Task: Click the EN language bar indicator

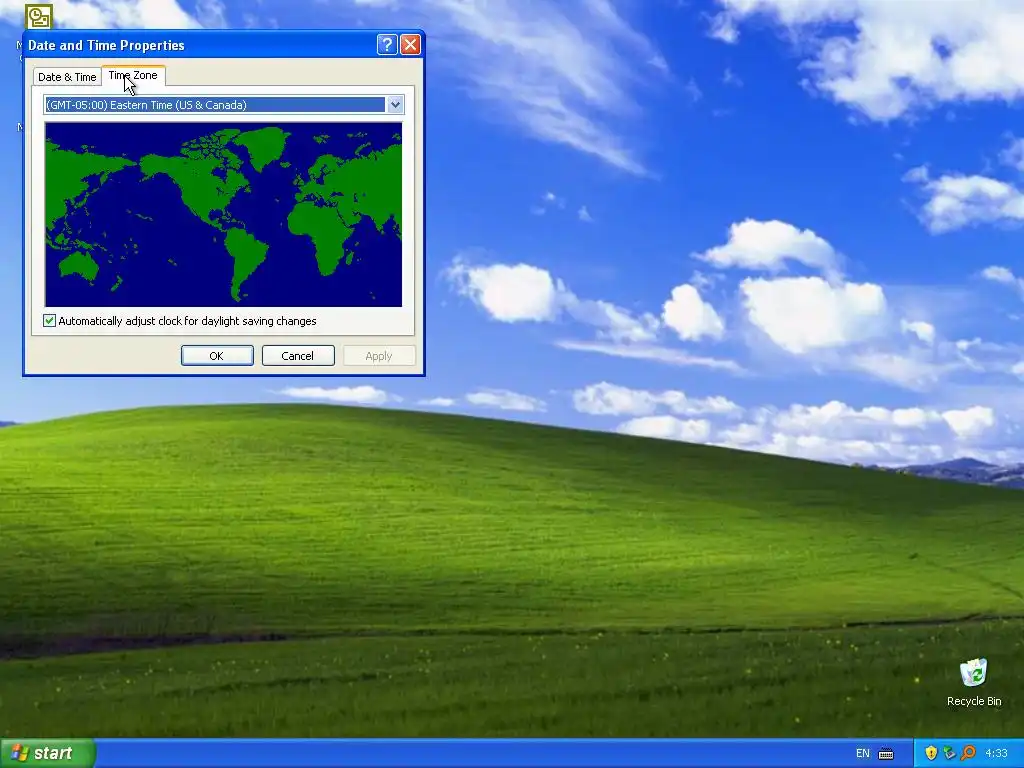Action: coord(862,754)
